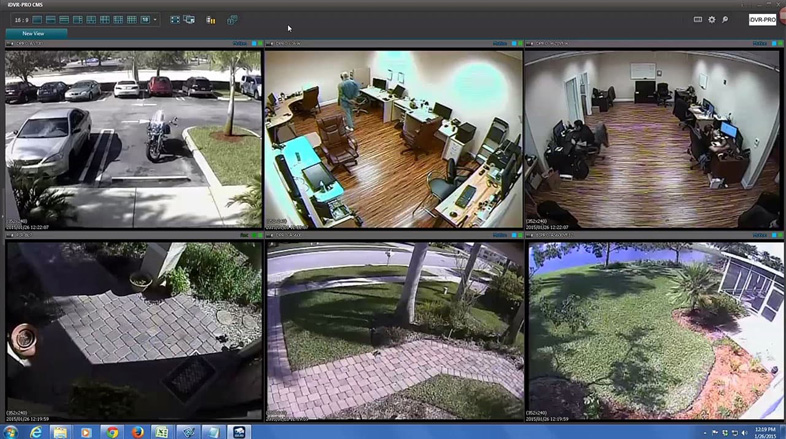Image resolution: width=786 pixels, height=439 pixels.
Task: Open Google Chrome from the taskbar
Action: click(112, 432)
